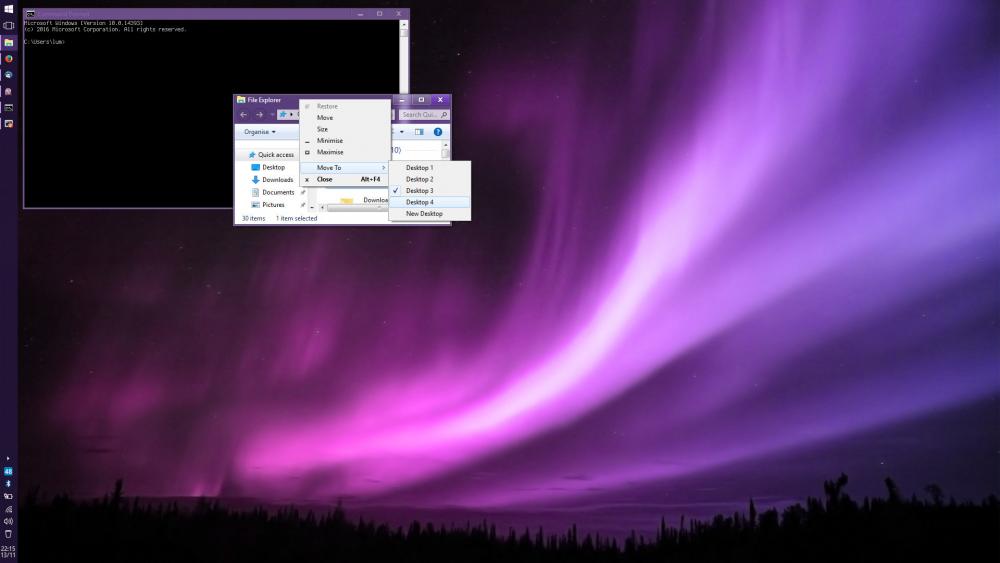Open Task View from the taskbar

[8, 25]
